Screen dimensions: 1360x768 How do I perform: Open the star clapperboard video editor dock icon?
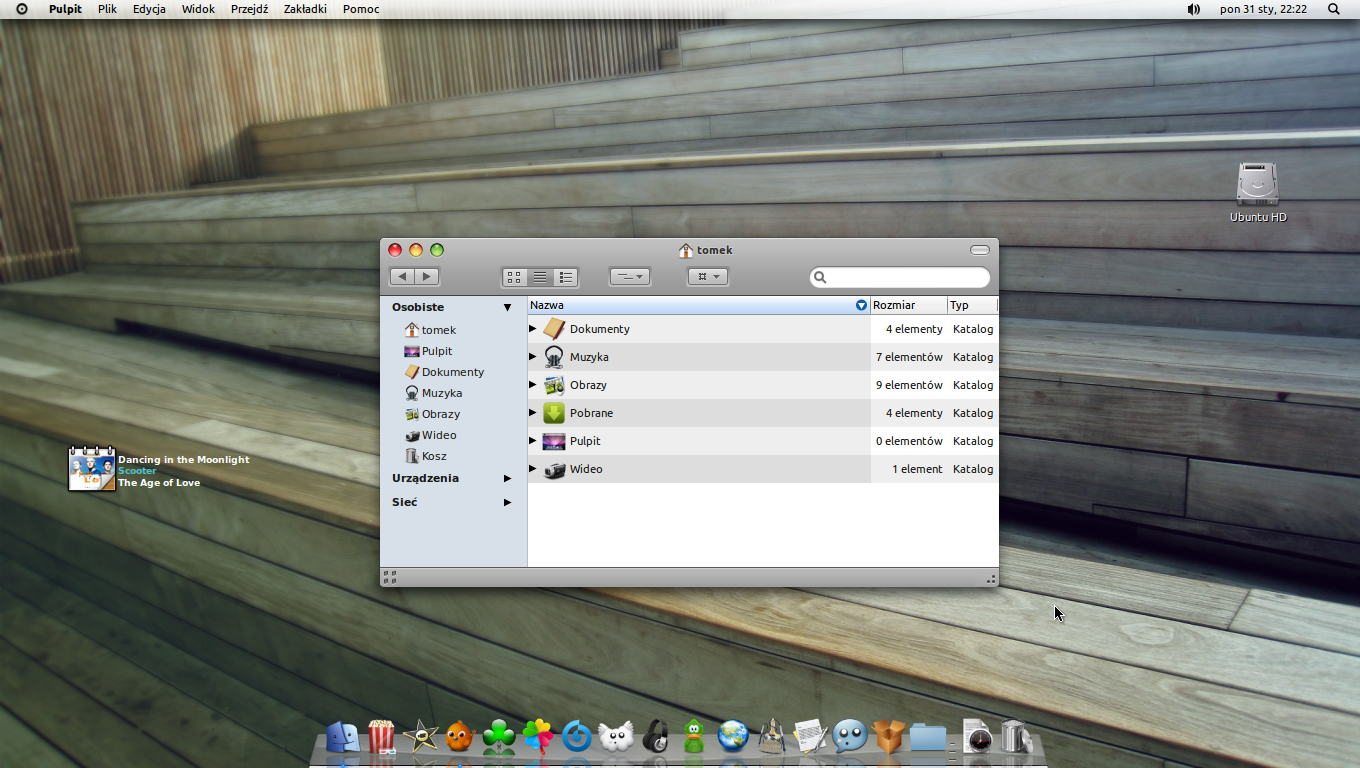pos(421,736)
